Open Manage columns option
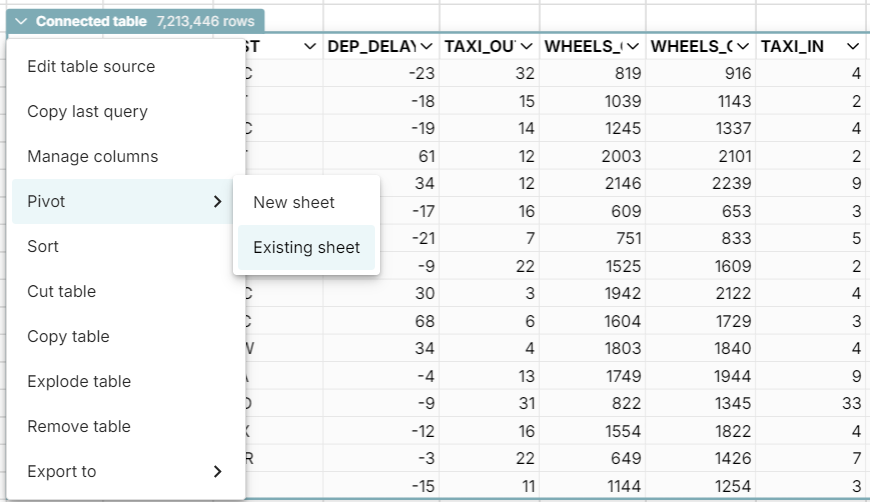The height and width of the screenshot is (502, 870). click(92, 157)
